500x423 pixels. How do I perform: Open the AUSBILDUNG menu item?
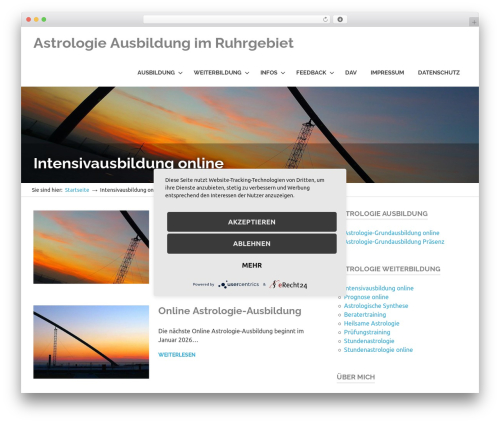pos(156,73)
